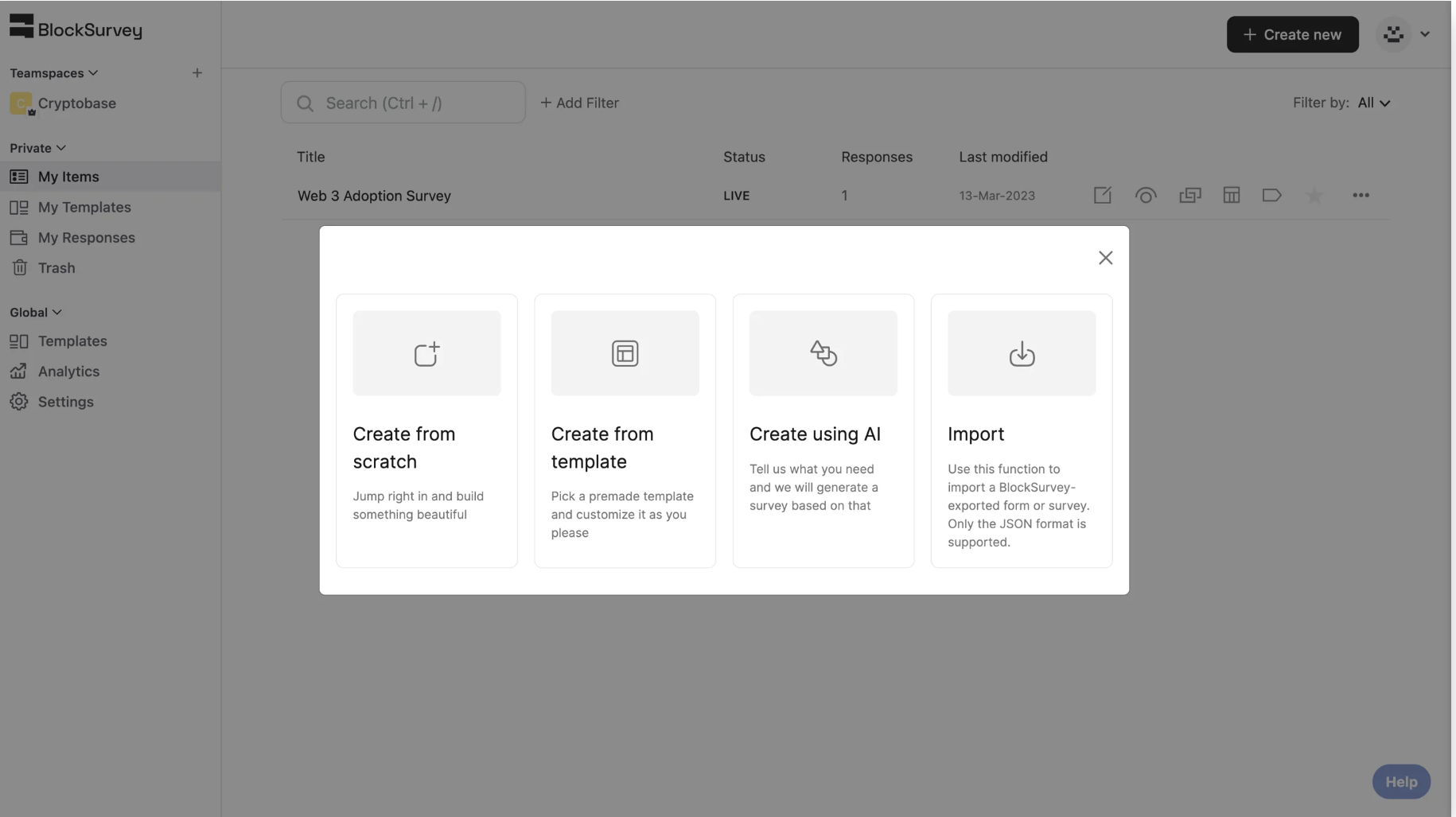This screenshot has height=817, width=1456.
Task: Preview survey with the eye icon
Action: 1146,195
